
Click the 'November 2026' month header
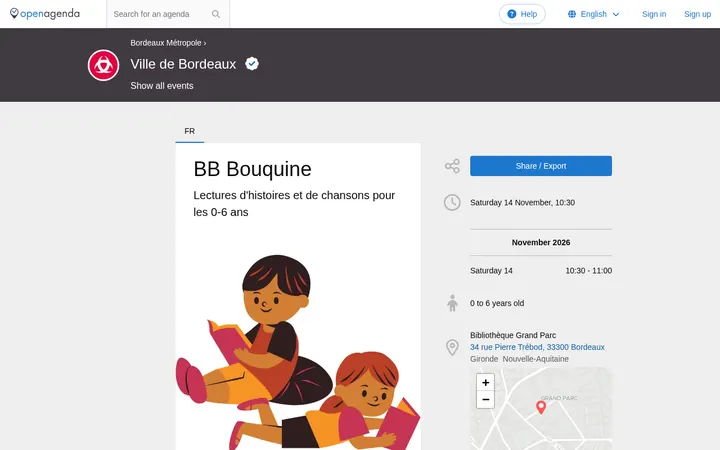coord(540,242)
